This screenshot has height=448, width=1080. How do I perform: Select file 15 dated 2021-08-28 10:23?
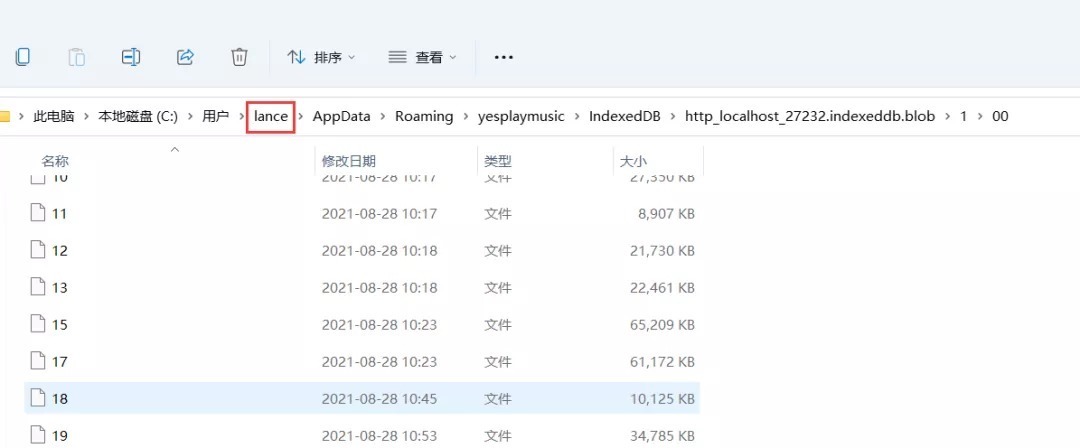click(x=60, y=324)
